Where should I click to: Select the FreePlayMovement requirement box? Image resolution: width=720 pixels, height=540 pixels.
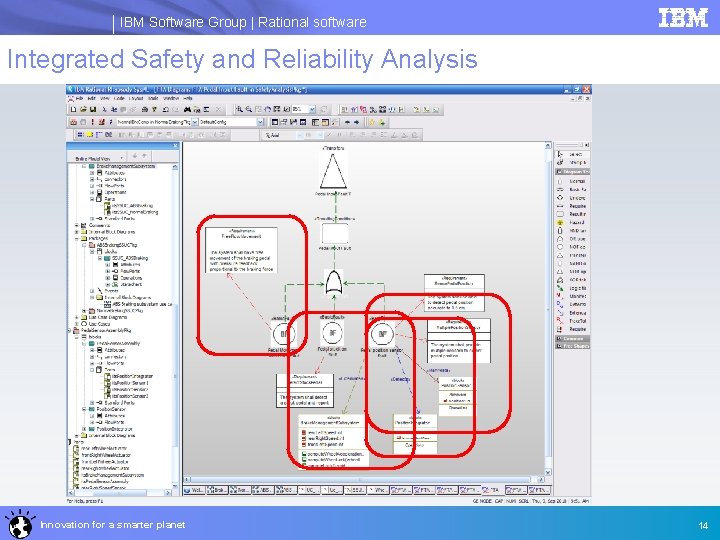coord(241,250)
